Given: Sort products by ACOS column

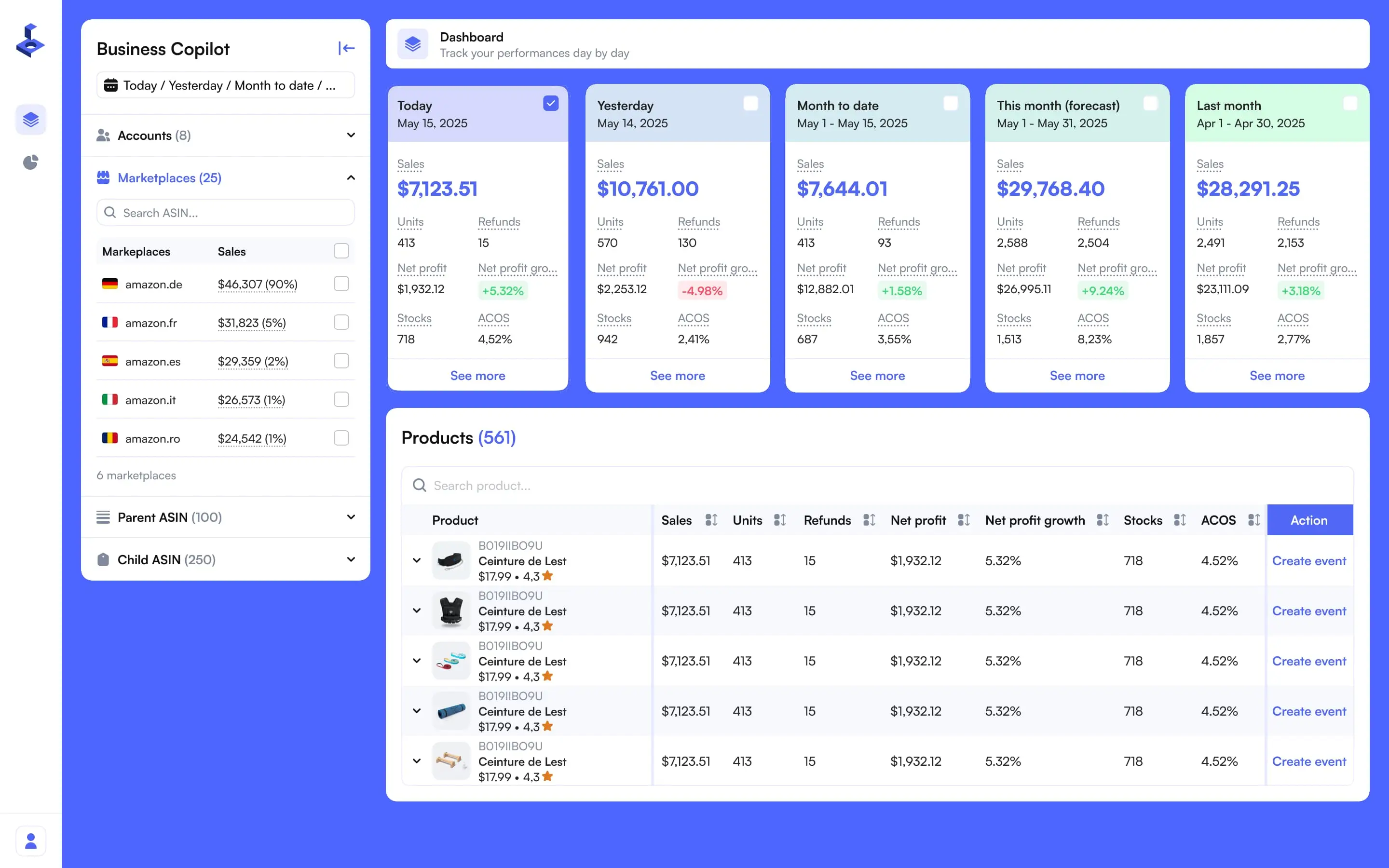Looking at the screenshot, I should [x=1253, y=520].
